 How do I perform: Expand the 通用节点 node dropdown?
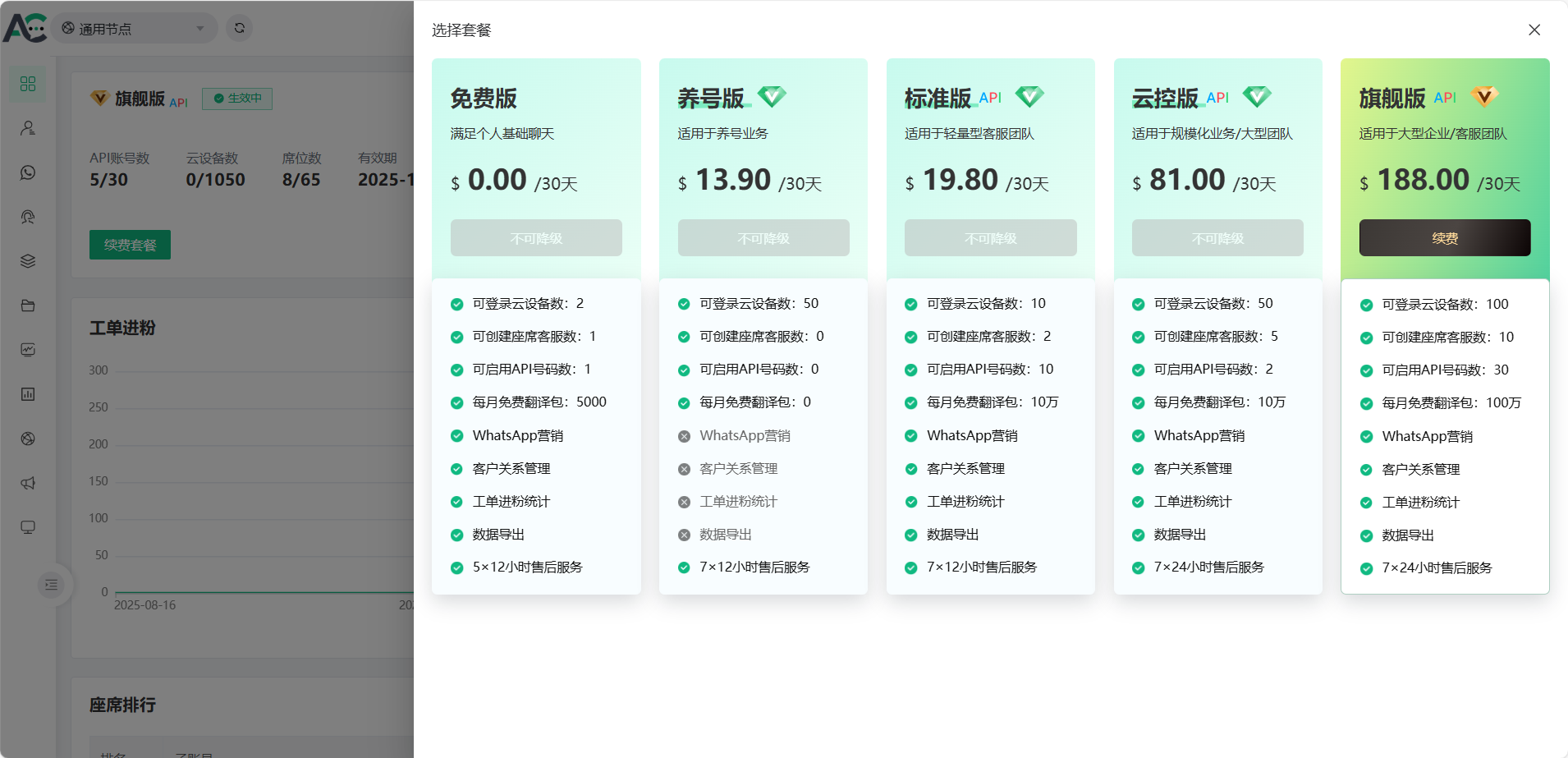tap(135, 29)
